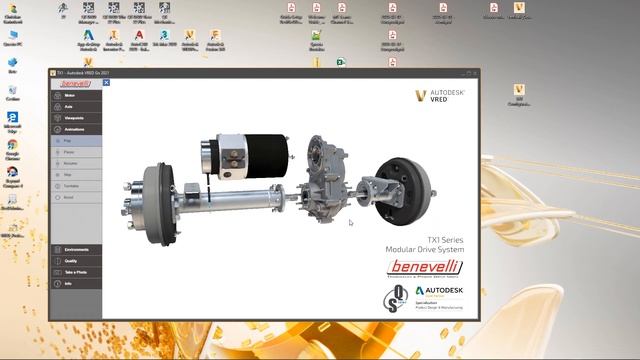
Task: Click the VRED window title bar icon
Action: [x=53, y=73]
